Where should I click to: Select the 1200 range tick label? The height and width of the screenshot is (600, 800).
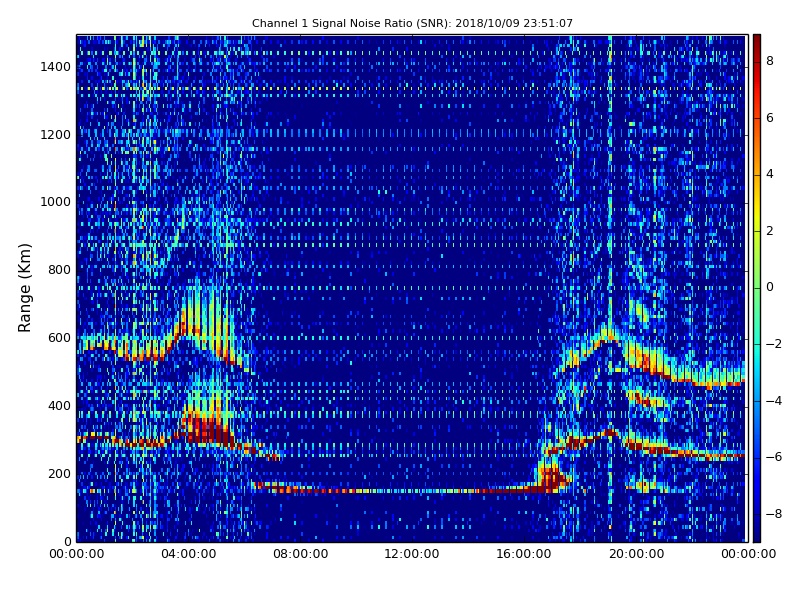(x=56, y=135)
